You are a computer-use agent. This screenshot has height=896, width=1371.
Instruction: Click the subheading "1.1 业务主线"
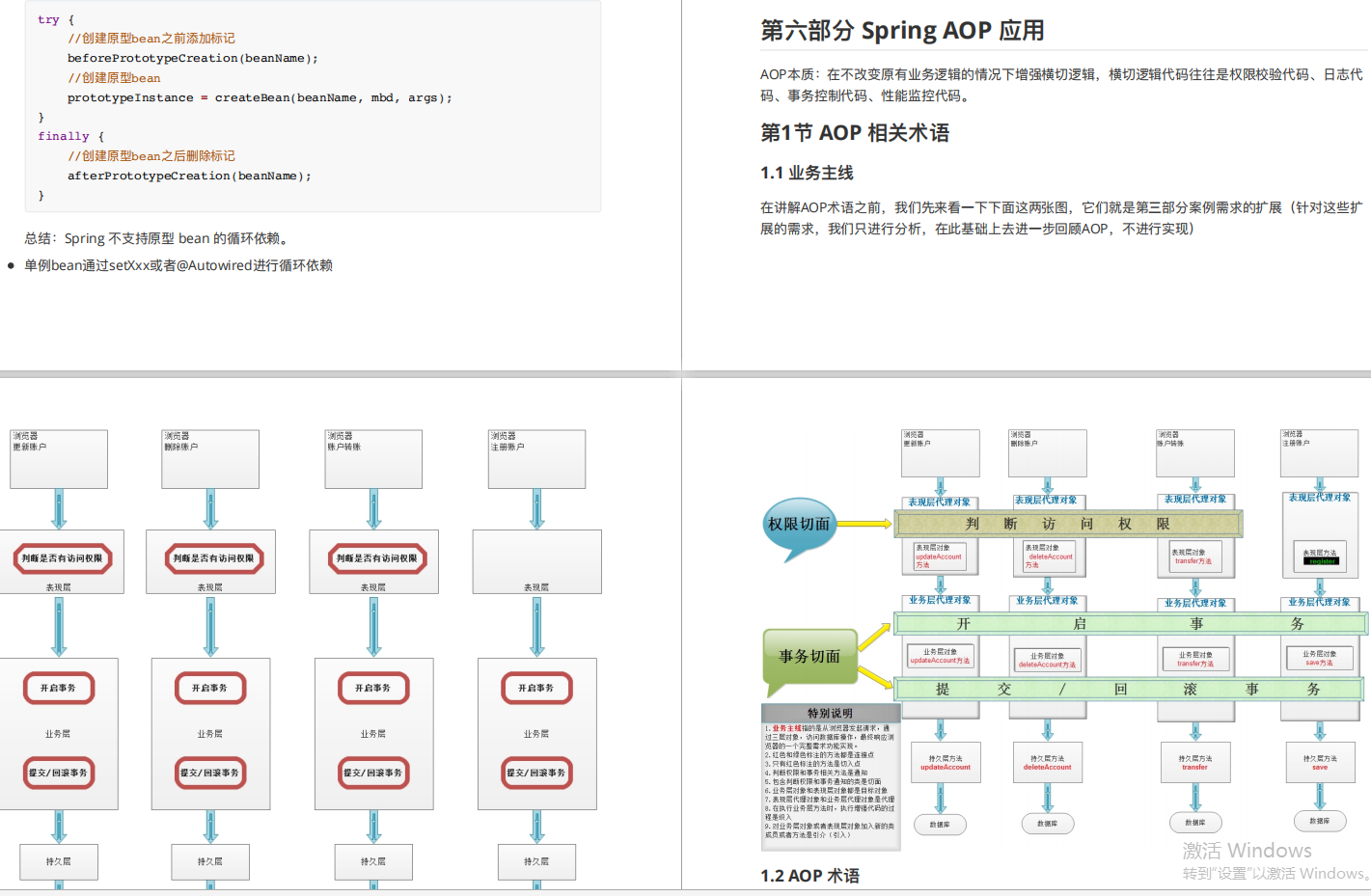(x=807, y=173)
